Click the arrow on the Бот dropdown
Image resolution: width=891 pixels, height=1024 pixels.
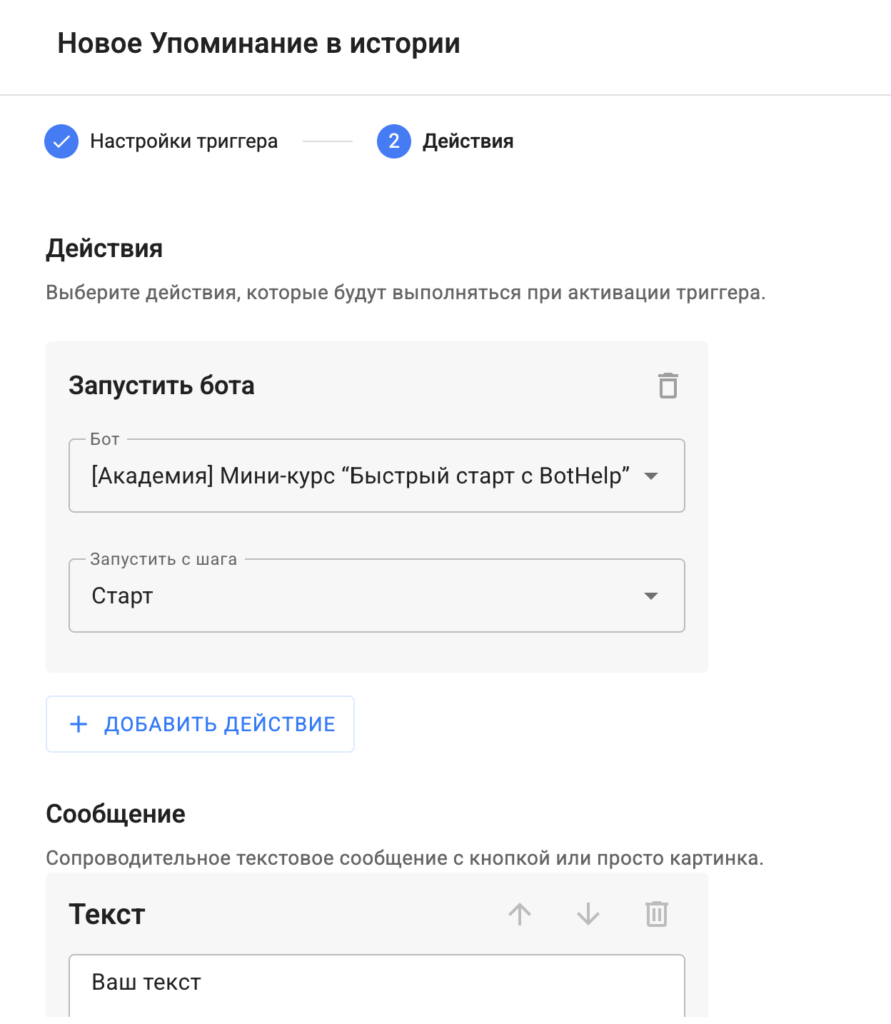coord(651,476)
